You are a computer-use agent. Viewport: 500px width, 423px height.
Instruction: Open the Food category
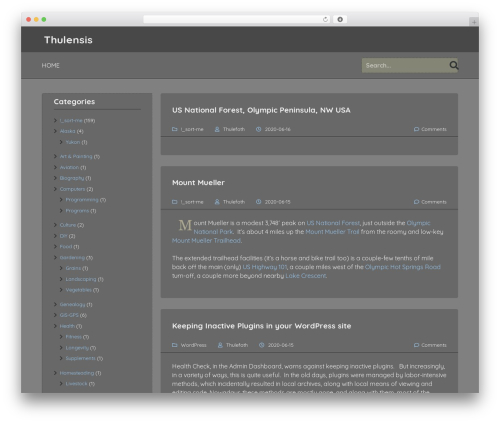point(66,247)
